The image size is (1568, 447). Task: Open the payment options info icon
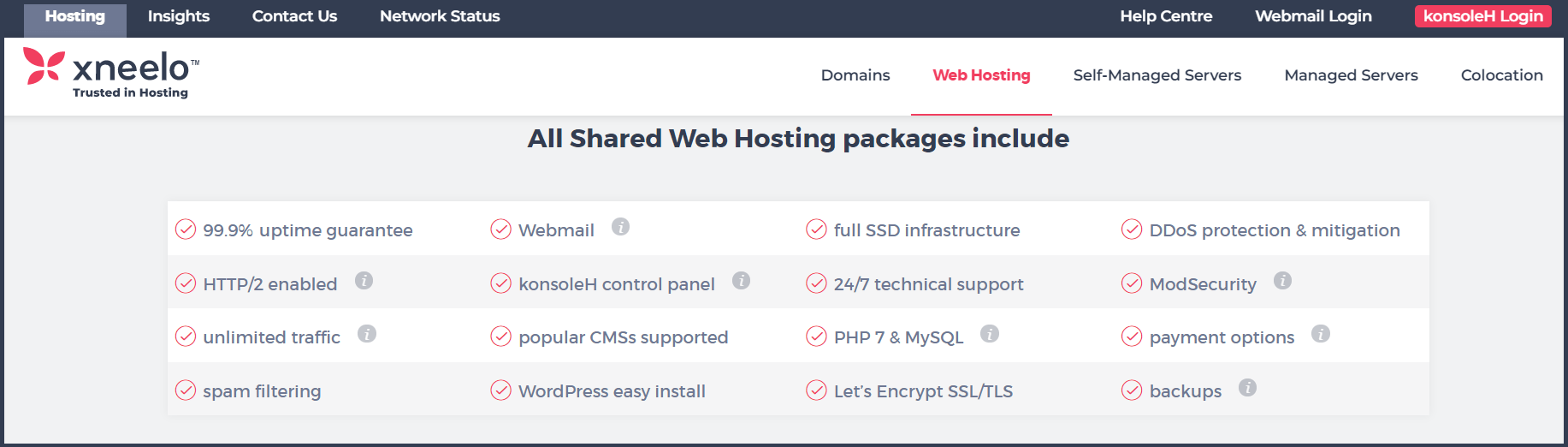pyautogui.click(x=1321, y=334)
